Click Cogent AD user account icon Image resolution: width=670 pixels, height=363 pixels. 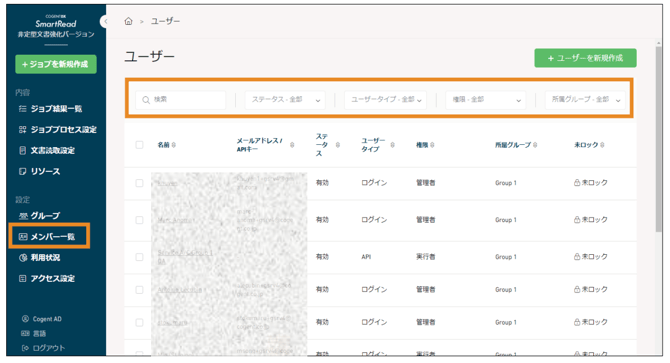(25, 319)
